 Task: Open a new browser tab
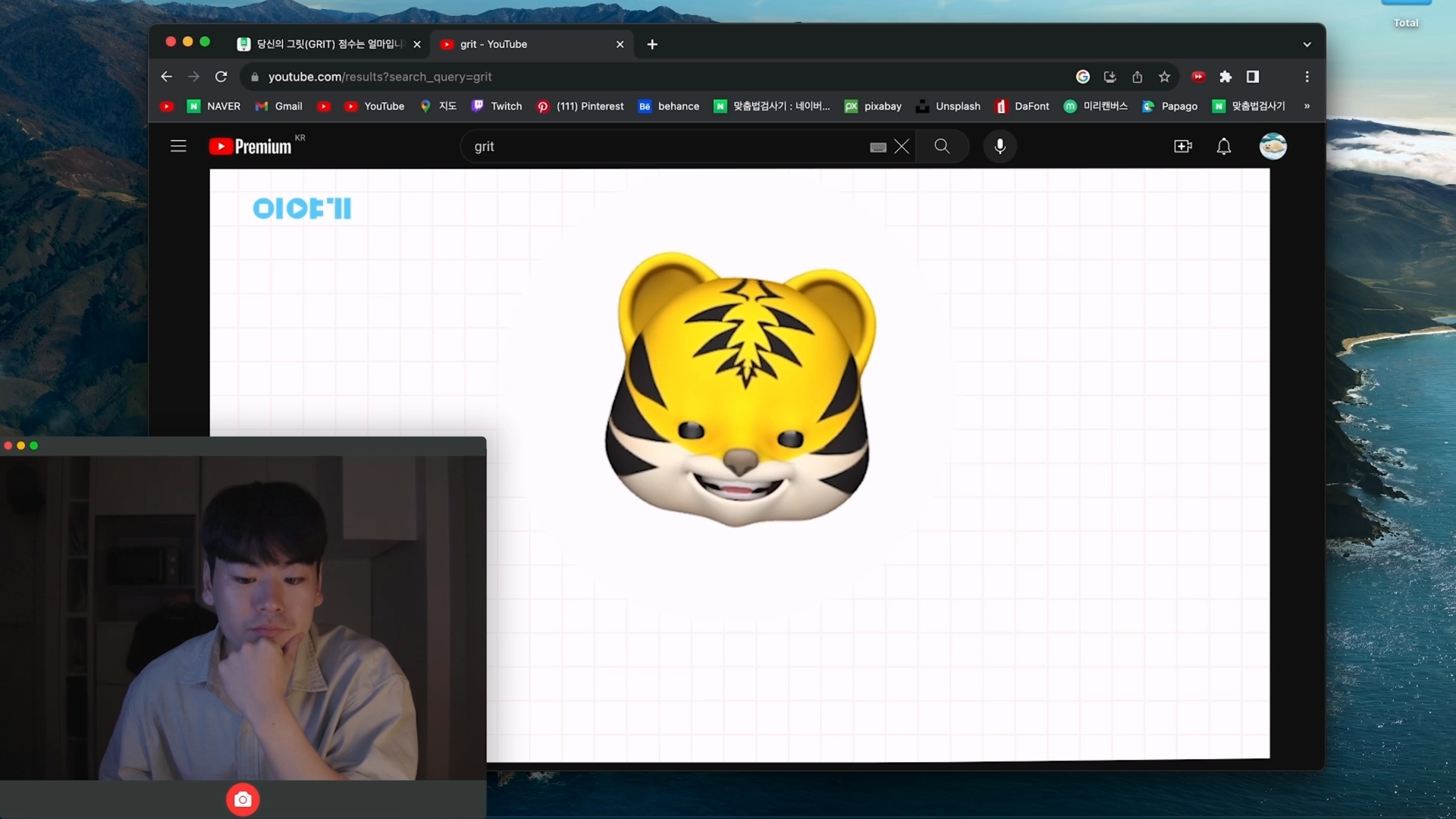tap(652, 44)
